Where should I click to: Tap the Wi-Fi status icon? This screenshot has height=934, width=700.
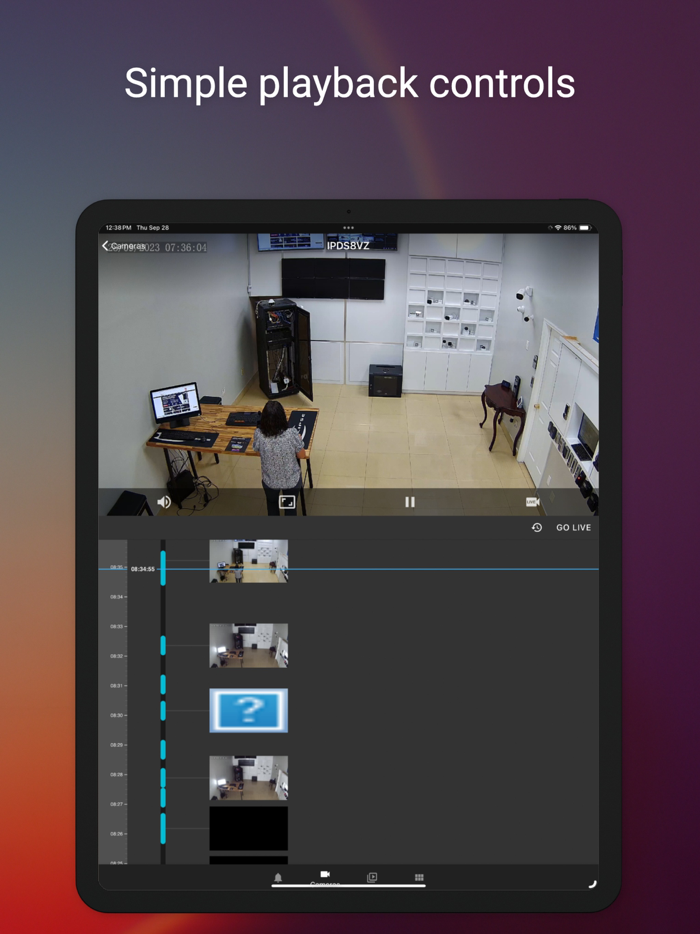tap(558, 228)
